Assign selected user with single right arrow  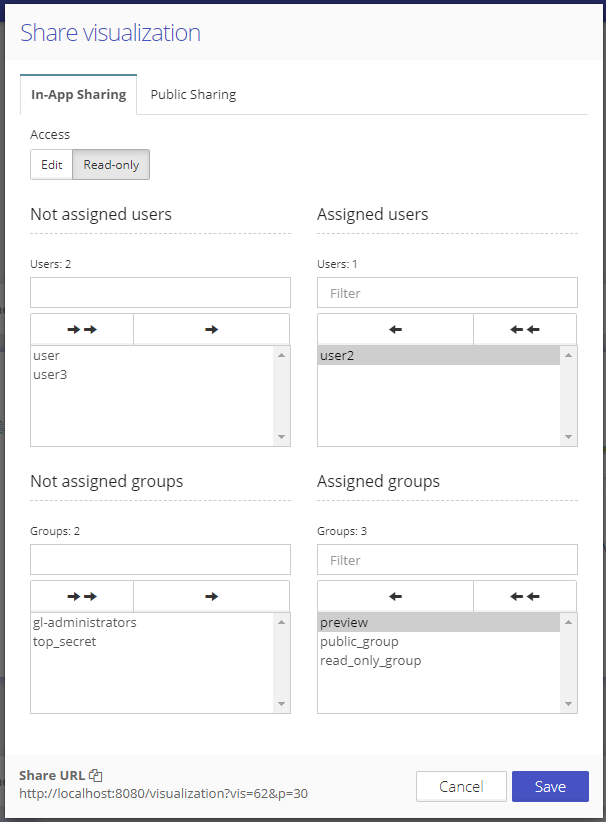211,329
